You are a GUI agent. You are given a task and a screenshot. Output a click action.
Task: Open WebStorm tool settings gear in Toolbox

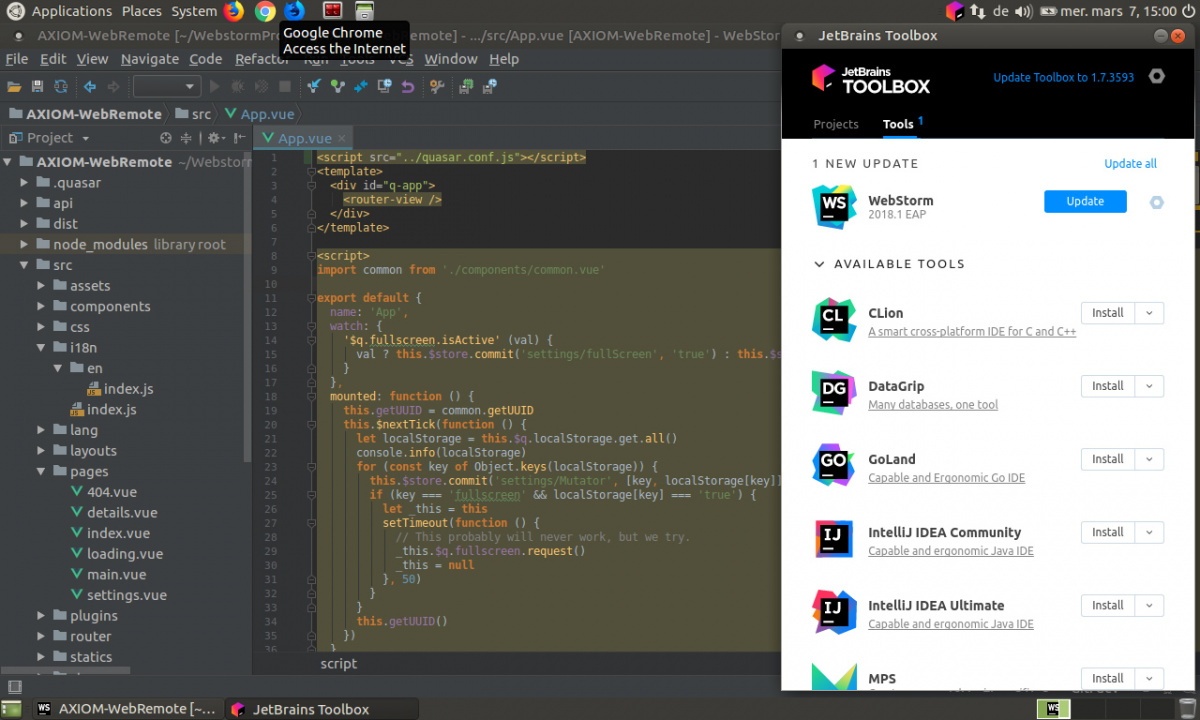[x=1157, y=202]
